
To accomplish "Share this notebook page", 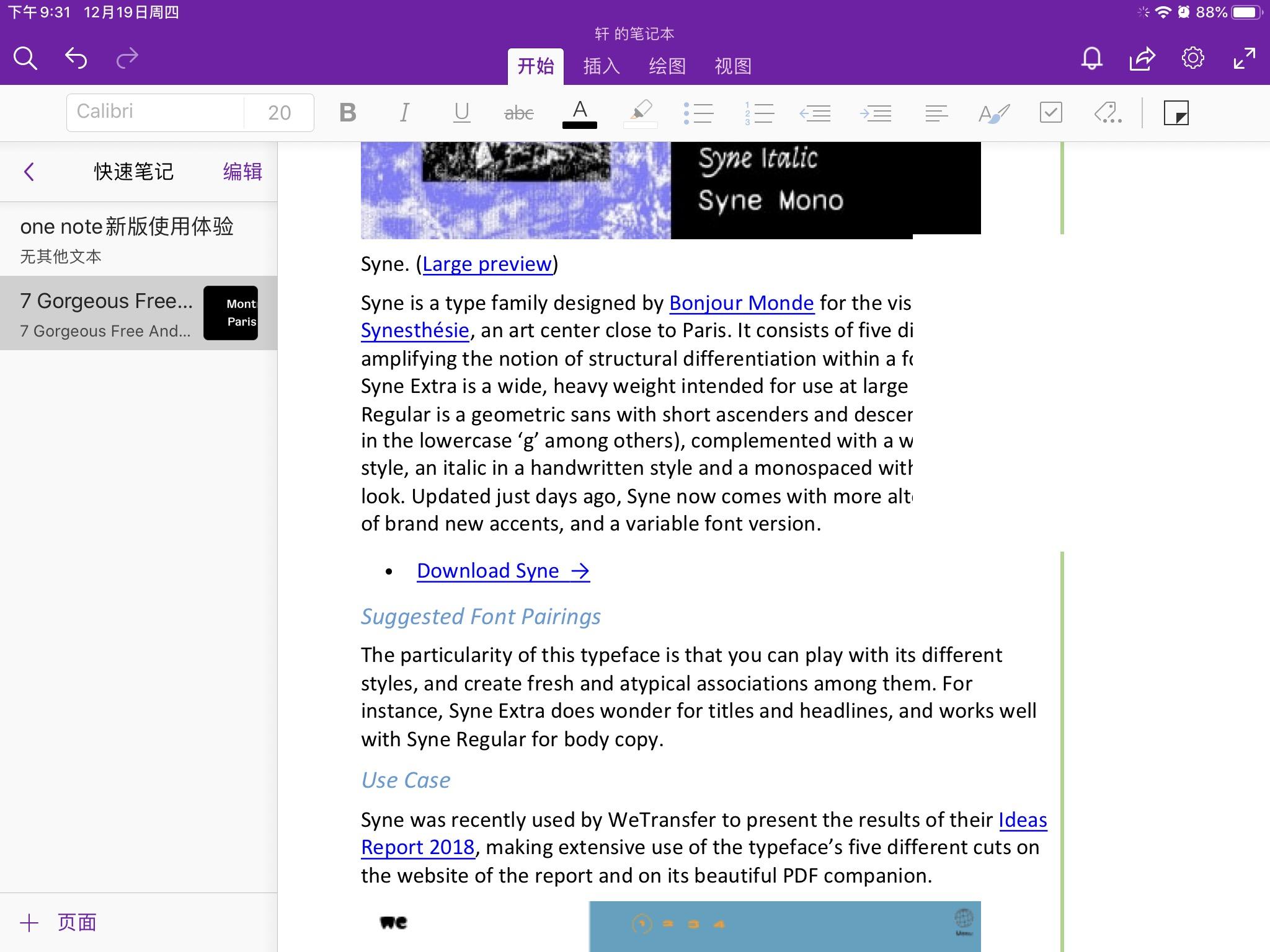I will pyautogui.click(x=1142, y=58).
